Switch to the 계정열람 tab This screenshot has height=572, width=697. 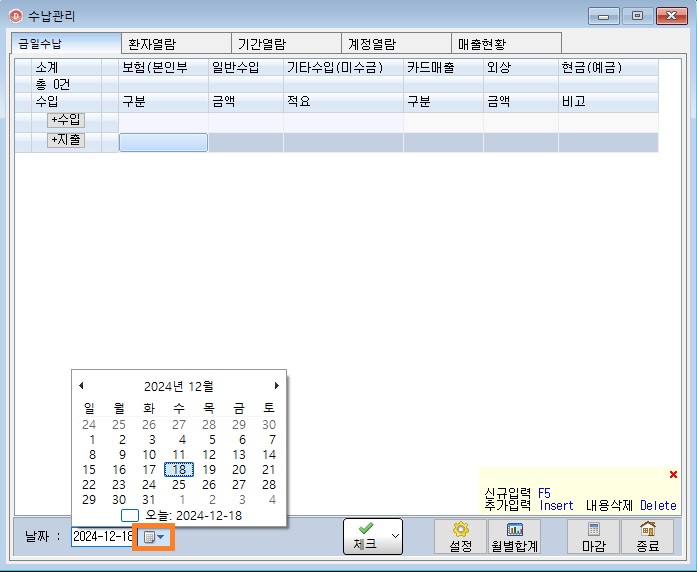[x=396, y=44]
